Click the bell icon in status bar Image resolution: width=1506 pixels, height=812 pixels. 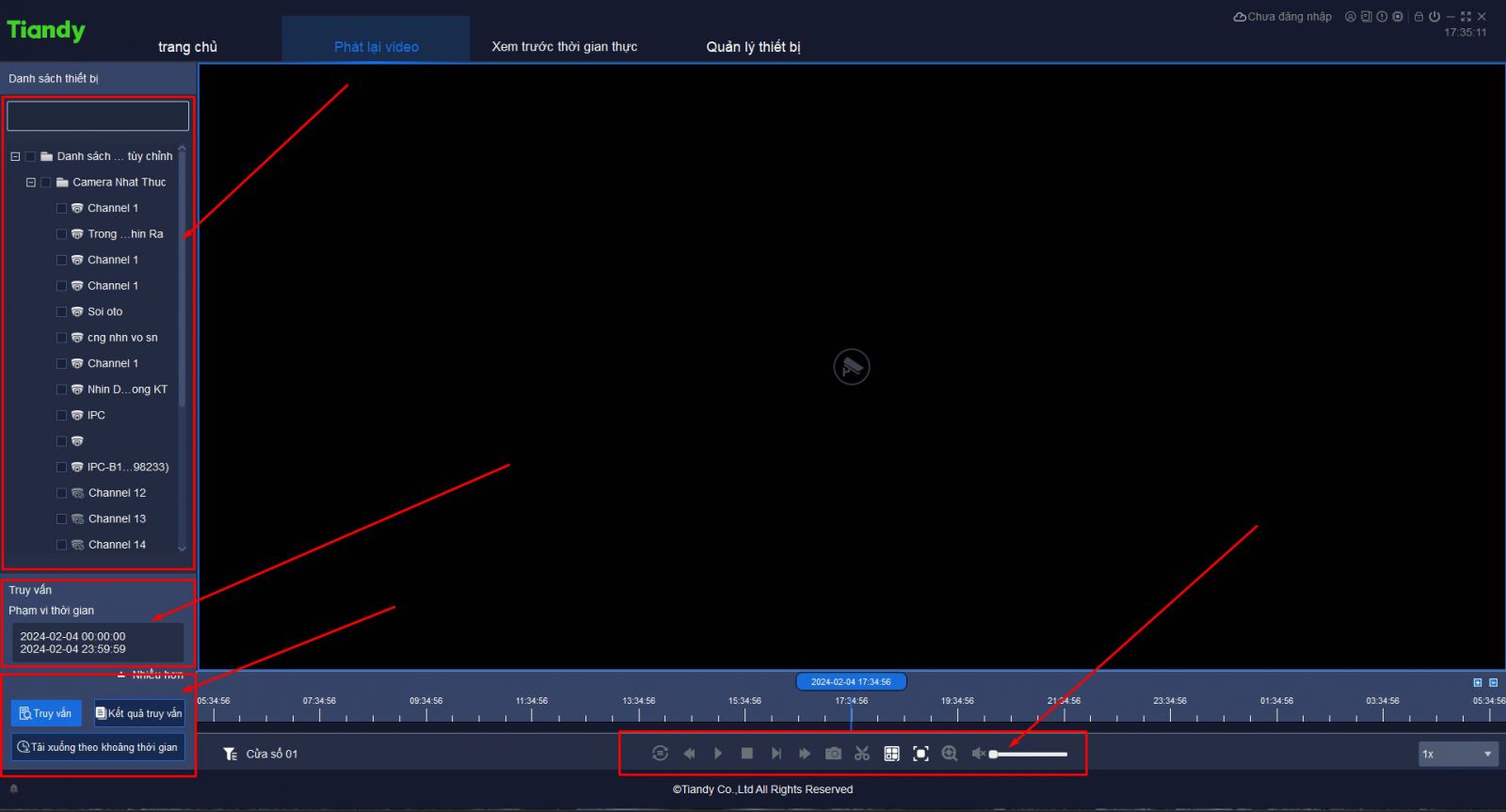tap(13, 788)
